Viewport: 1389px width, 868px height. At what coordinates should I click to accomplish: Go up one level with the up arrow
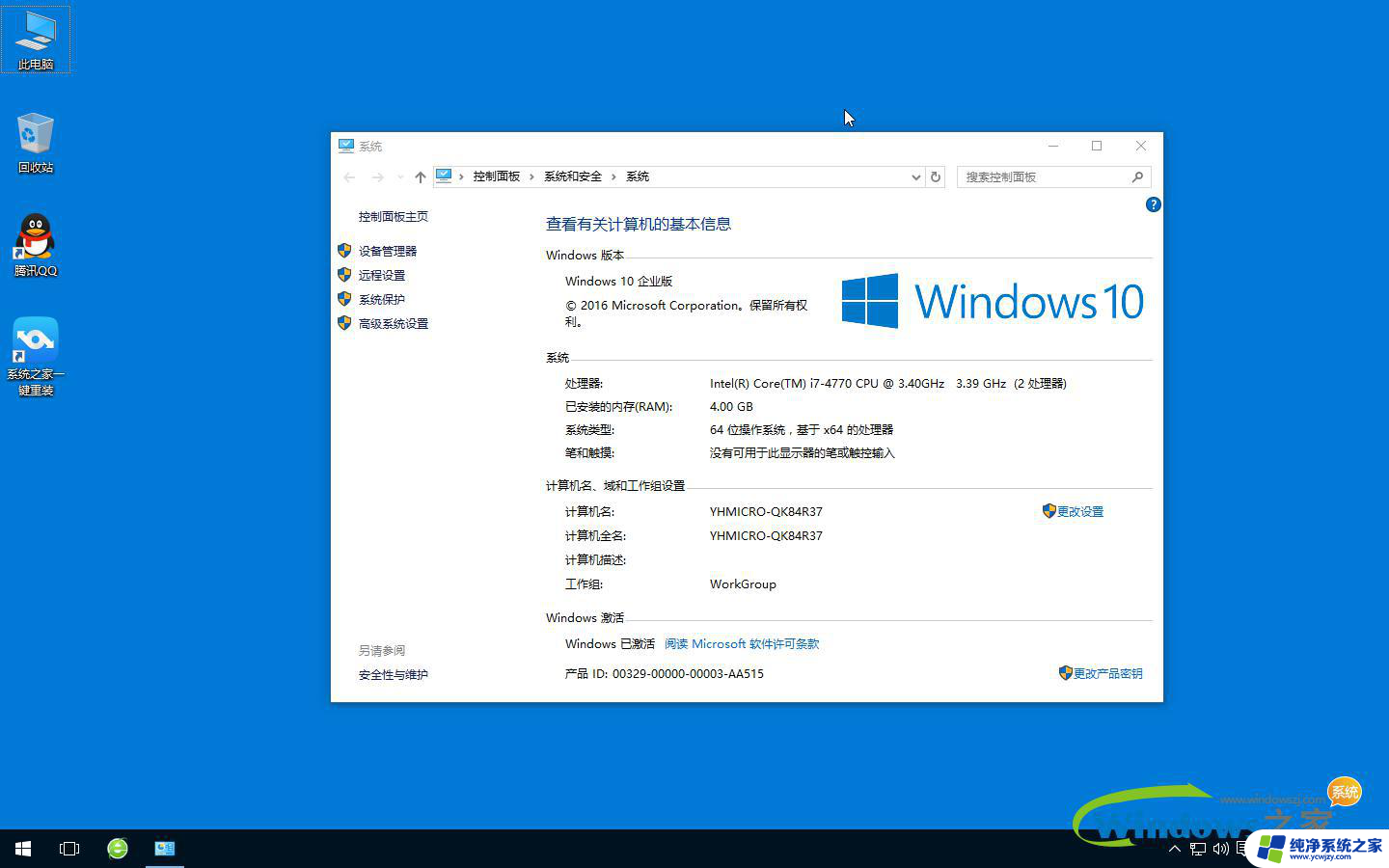coord(421,176)
